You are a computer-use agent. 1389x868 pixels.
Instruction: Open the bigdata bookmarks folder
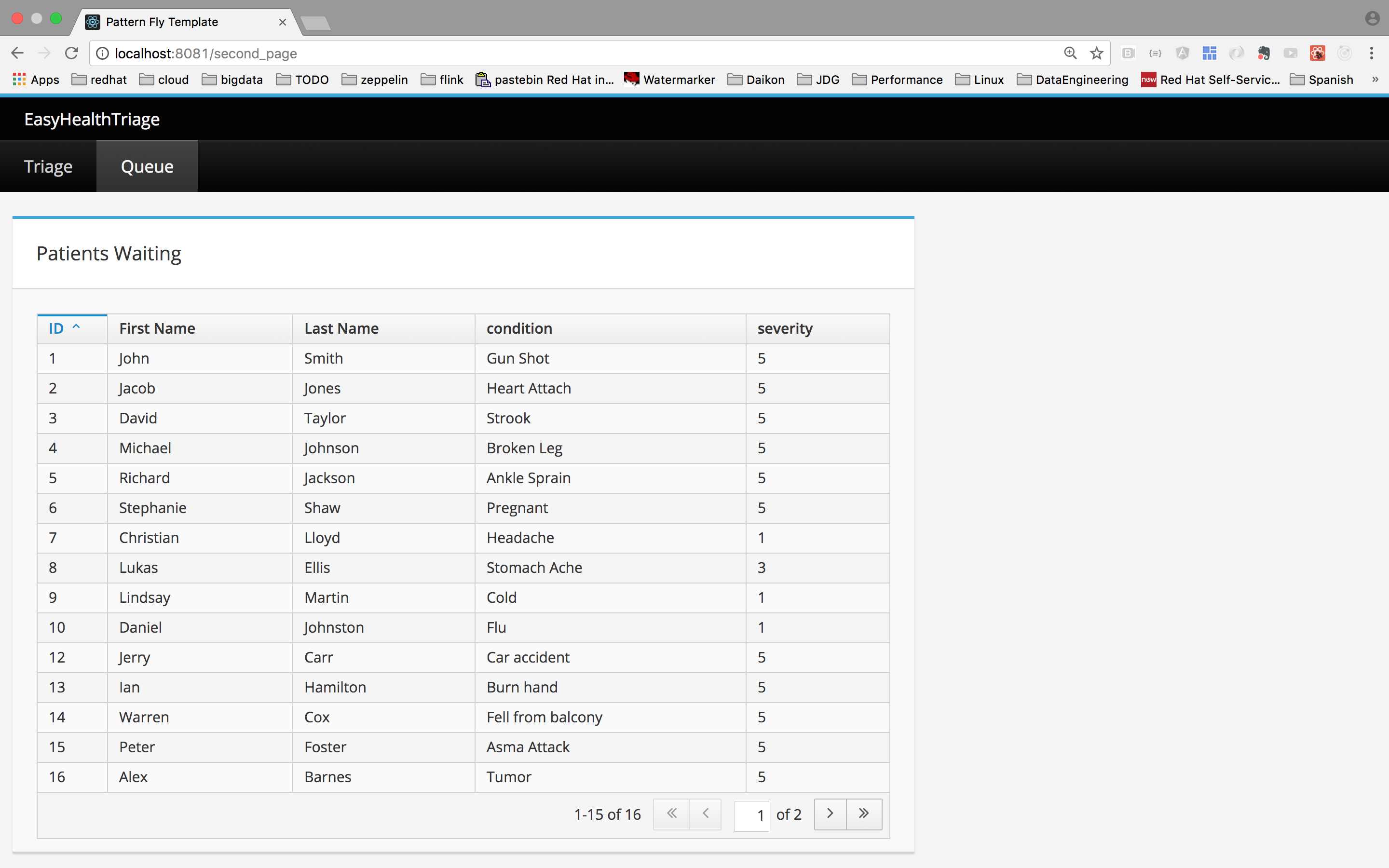(232, 80)
